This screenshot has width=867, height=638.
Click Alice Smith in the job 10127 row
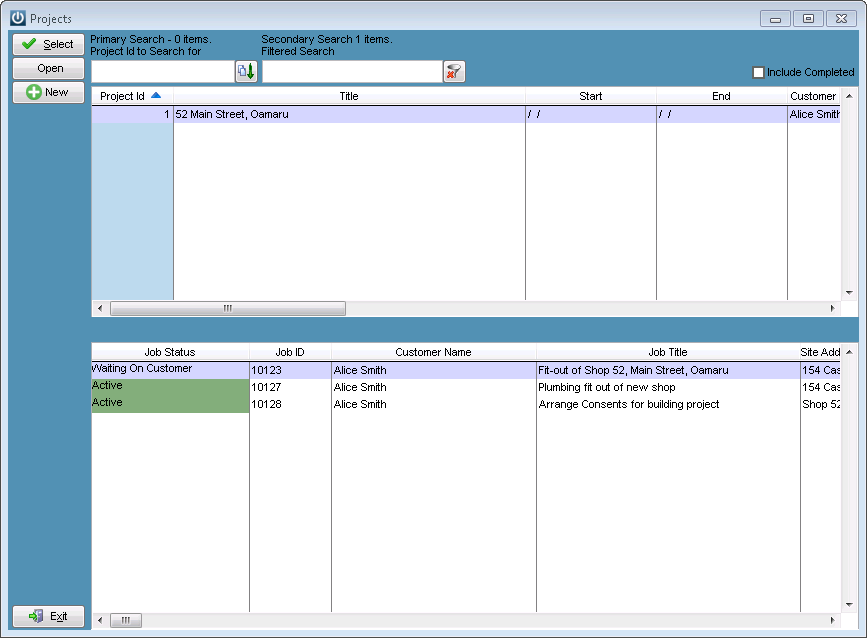434,388
